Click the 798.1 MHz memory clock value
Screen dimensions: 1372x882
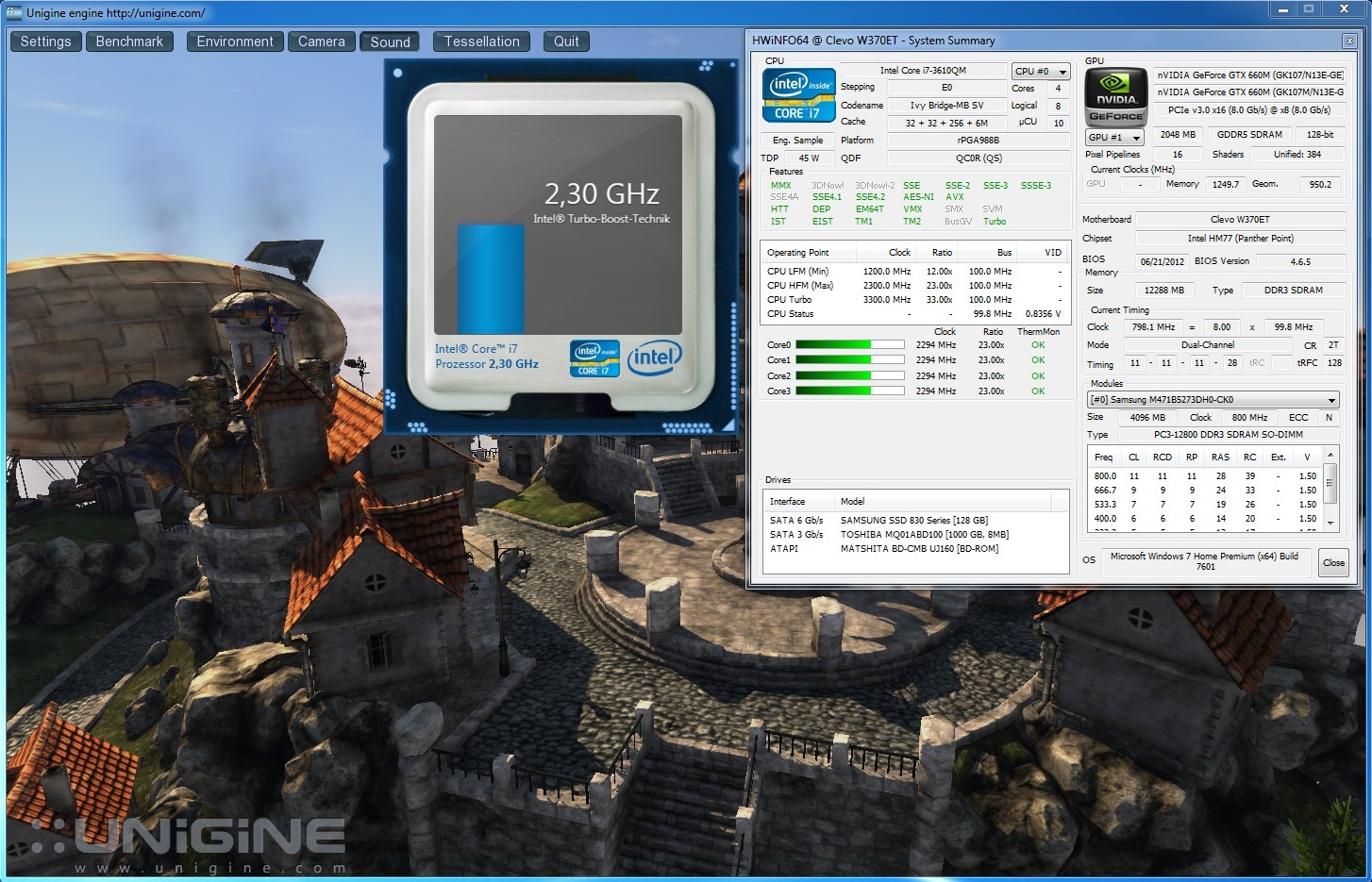click(x=1153, y=327)
